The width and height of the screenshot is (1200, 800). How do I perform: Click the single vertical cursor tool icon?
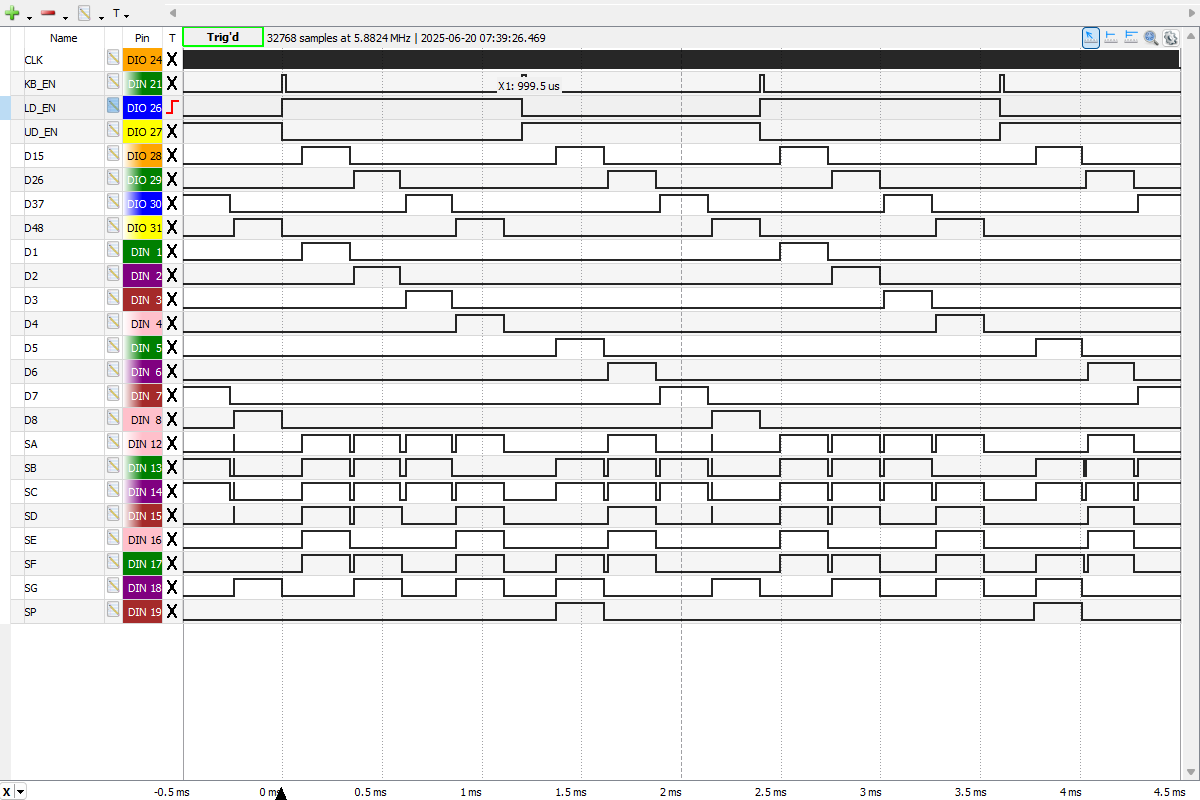click(1111, 37)
